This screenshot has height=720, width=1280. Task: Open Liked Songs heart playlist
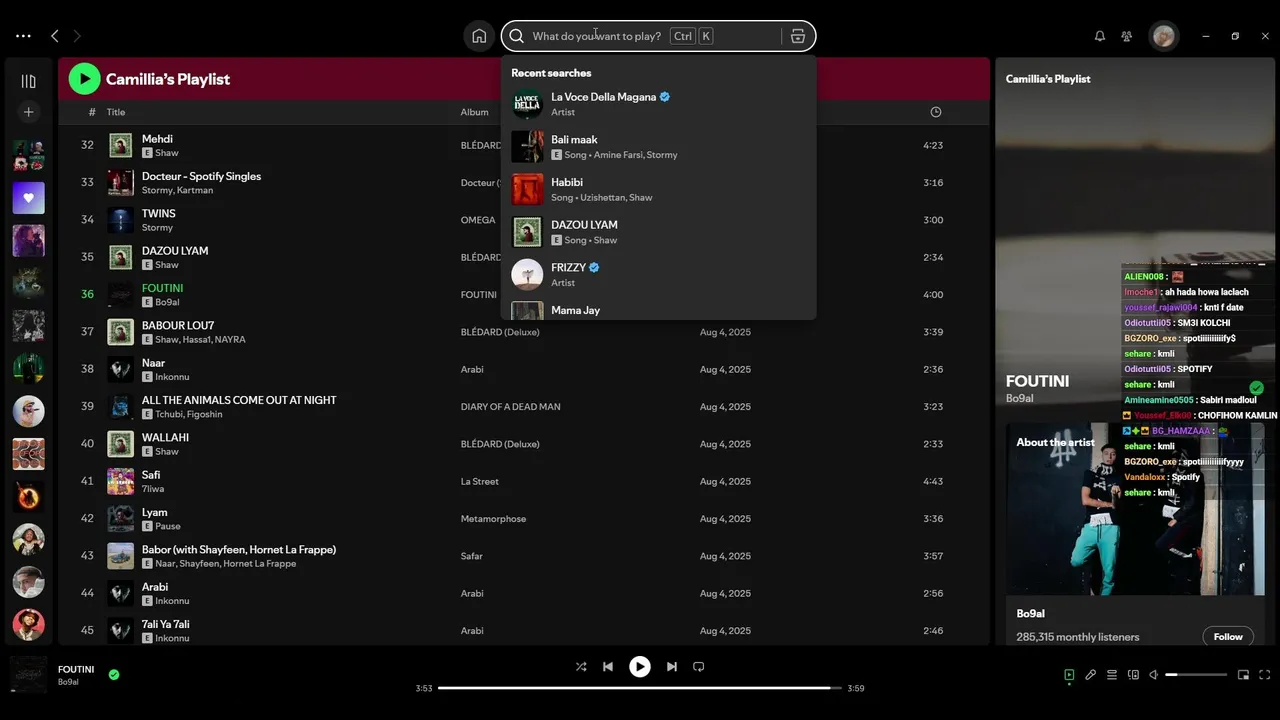[28, 198]
